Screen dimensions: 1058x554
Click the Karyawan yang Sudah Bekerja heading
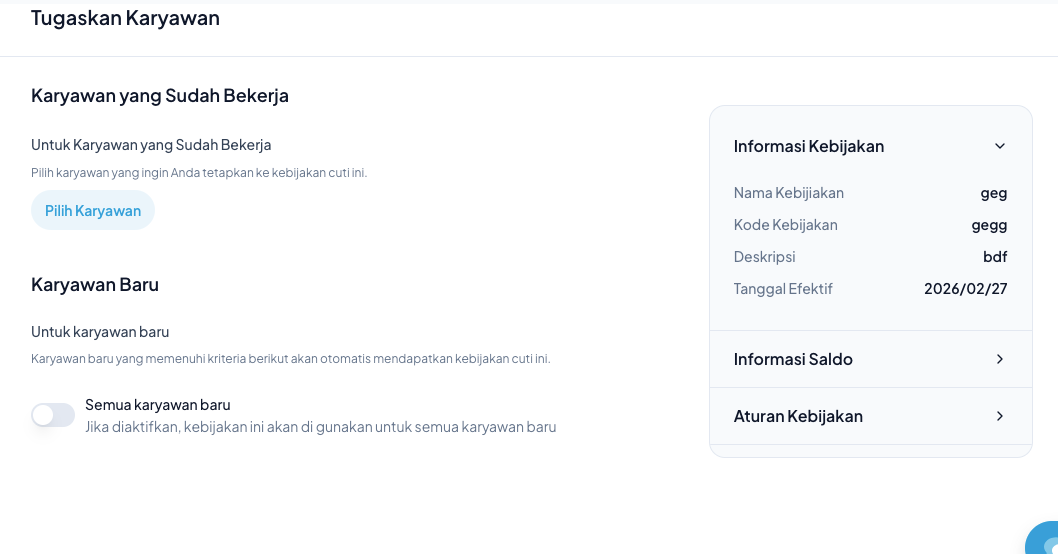click(x=160, y=96)
